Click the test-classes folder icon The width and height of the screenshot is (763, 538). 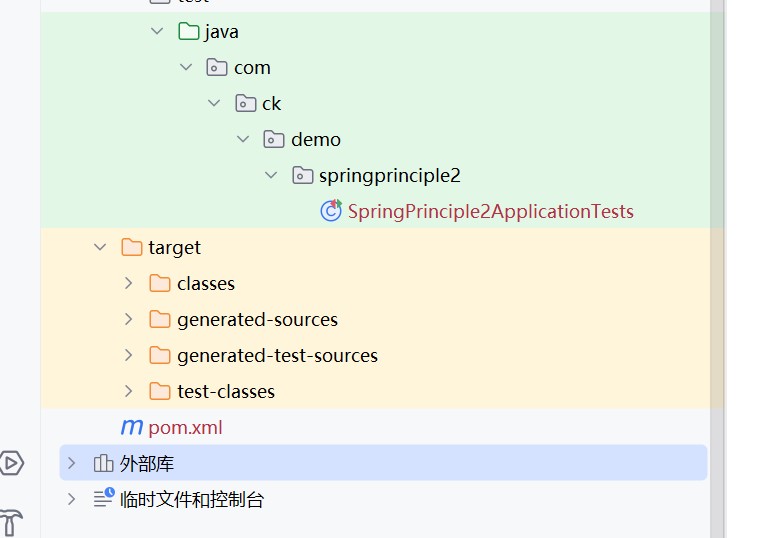[159, 391]
